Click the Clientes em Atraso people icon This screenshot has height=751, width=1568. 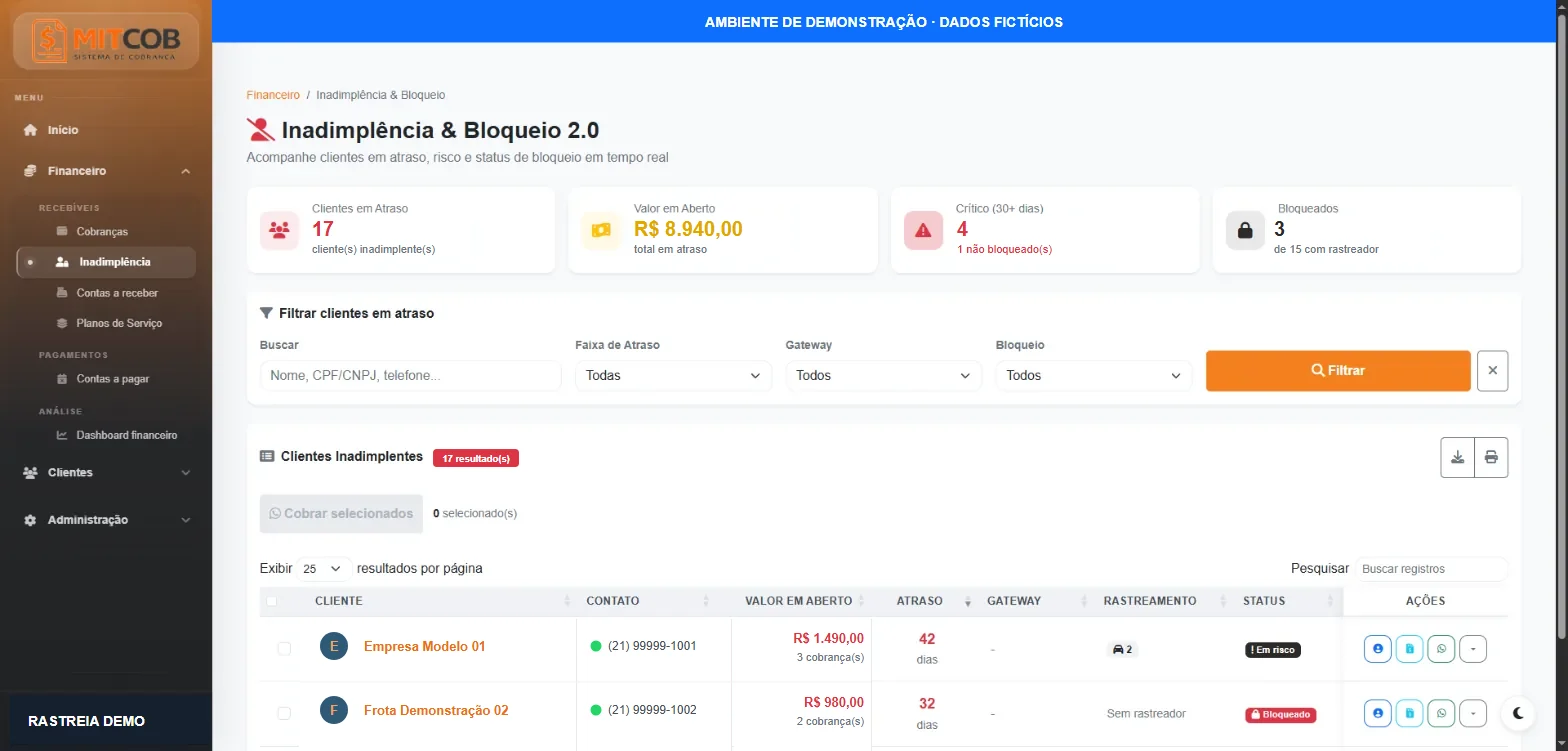pos(278,230)
